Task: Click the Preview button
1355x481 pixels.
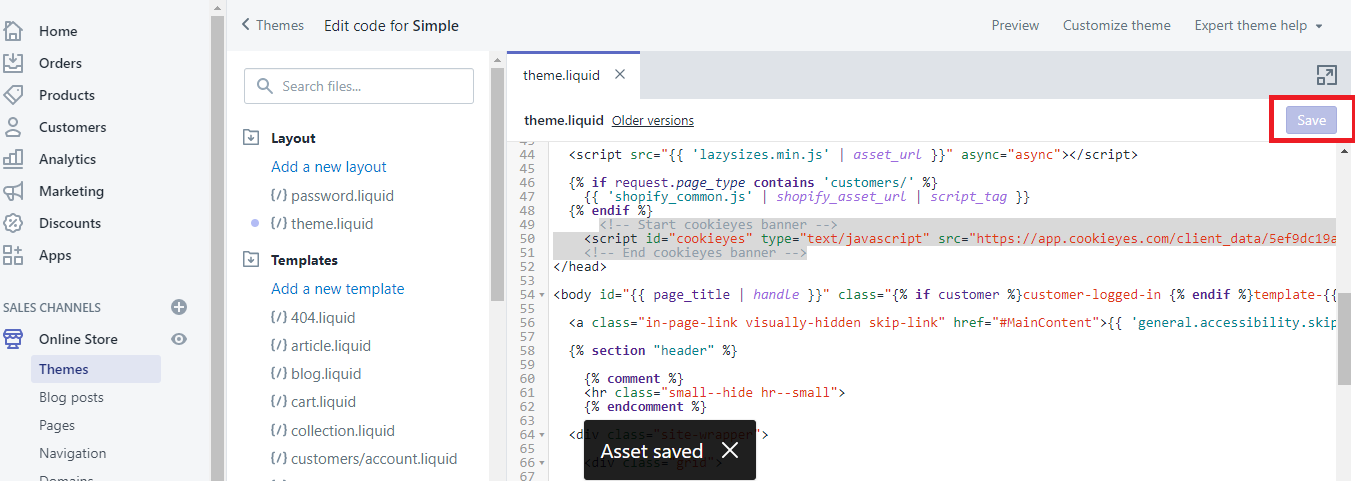Action: (1015, 25)
